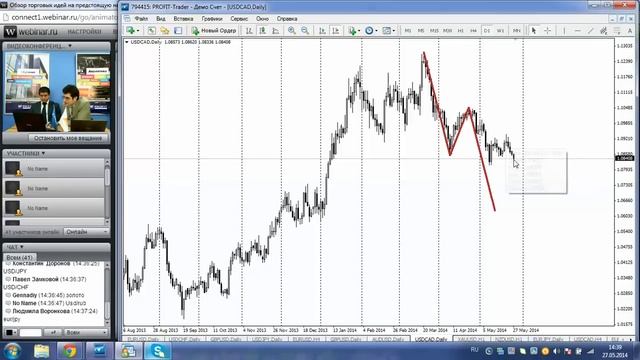640x360 pixels.
Task: Open the Вставка menu
Action: pyautogui.click(x=183, y=19)
